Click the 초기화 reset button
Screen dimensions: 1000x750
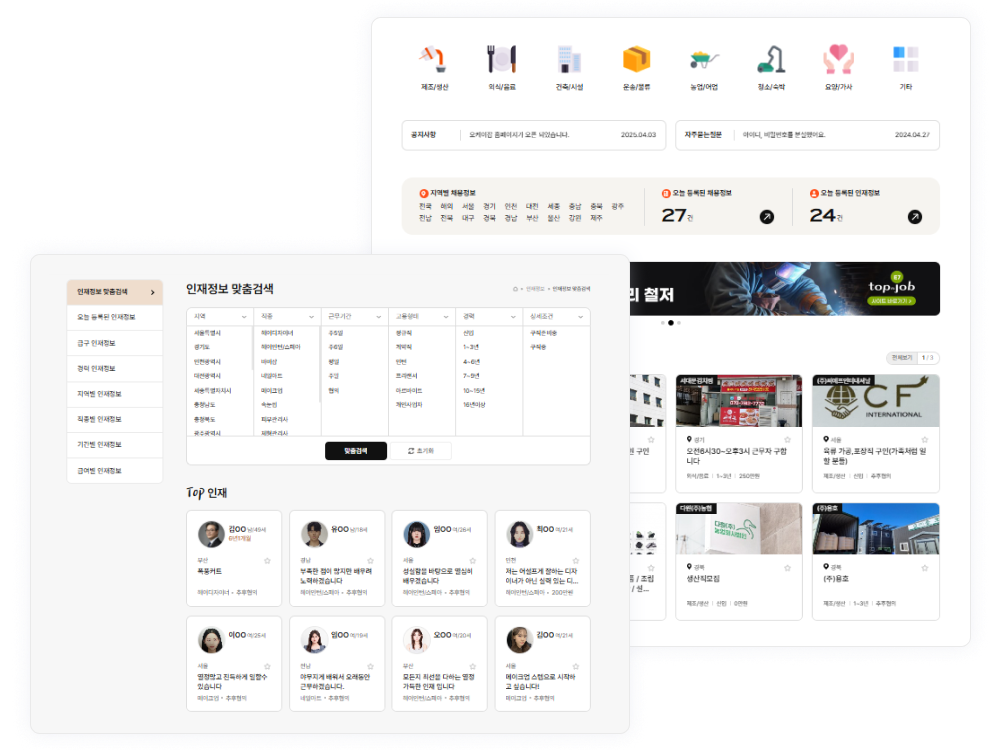[420, 451]
